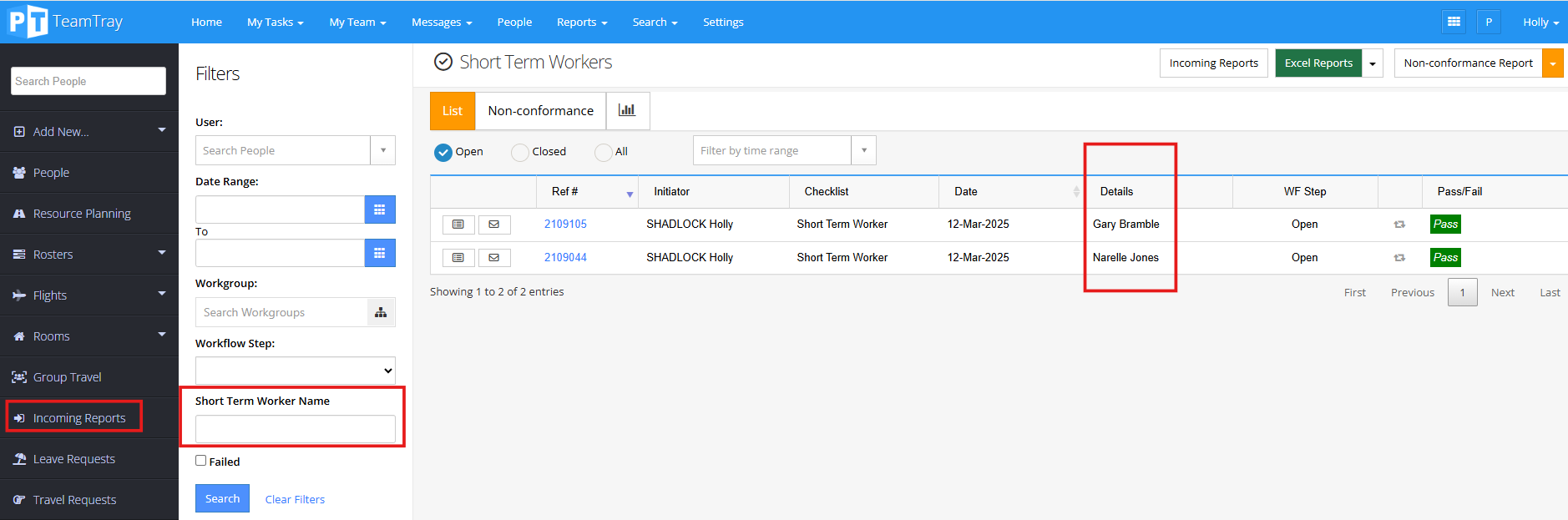Click the workgroup hierarchy icon

click(x=381, y=312)
